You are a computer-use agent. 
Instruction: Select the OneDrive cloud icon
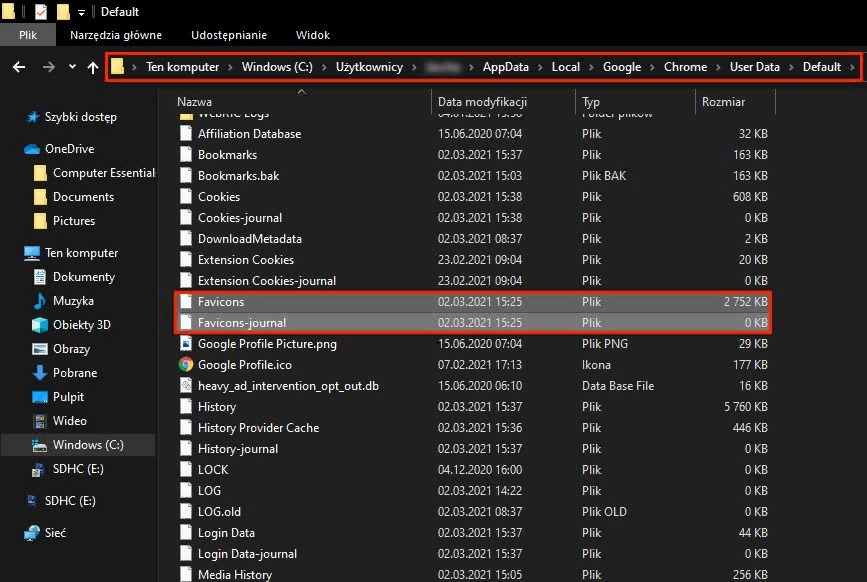click(32, 149)
